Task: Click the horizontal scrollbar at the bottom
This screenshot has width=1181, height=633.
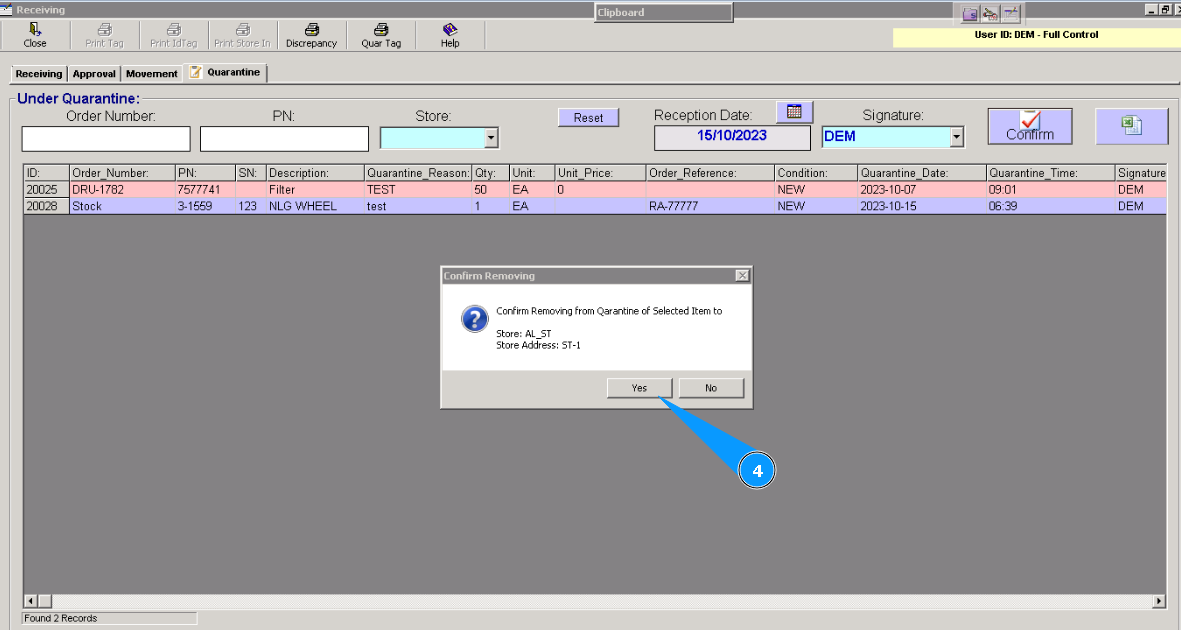Action: point(600,600)
